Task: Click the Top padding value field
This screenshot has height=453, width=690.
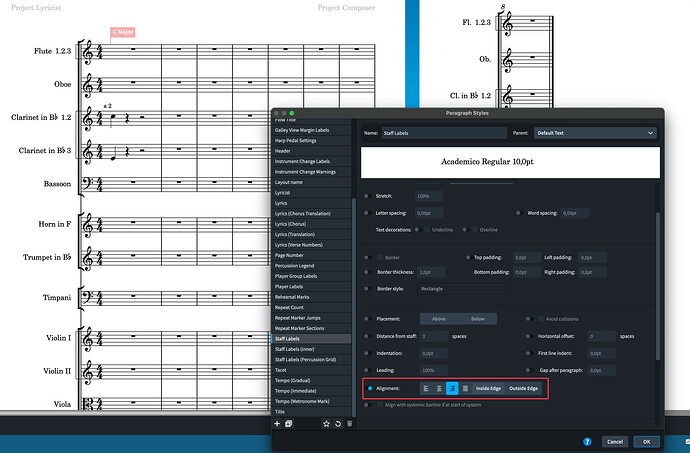Action: click(x=526, y=258)
